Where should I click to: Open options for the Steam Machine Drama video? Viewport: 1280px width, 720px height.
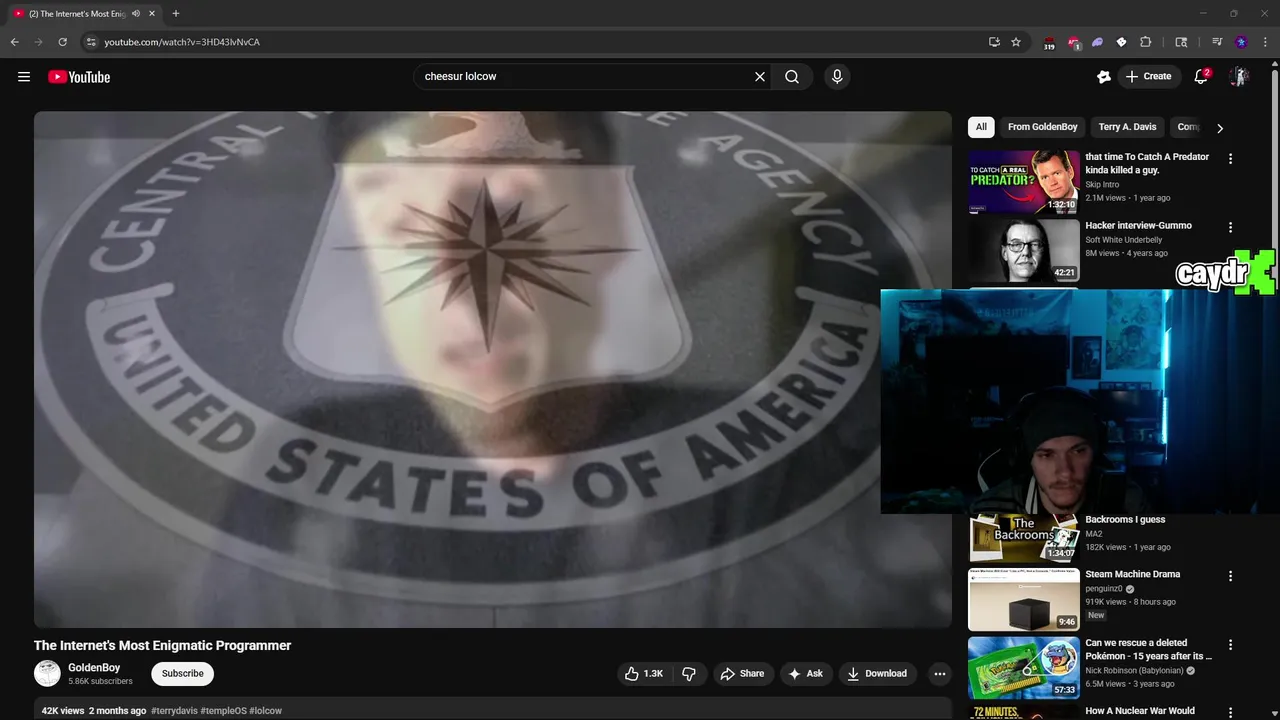(1230, 576)
